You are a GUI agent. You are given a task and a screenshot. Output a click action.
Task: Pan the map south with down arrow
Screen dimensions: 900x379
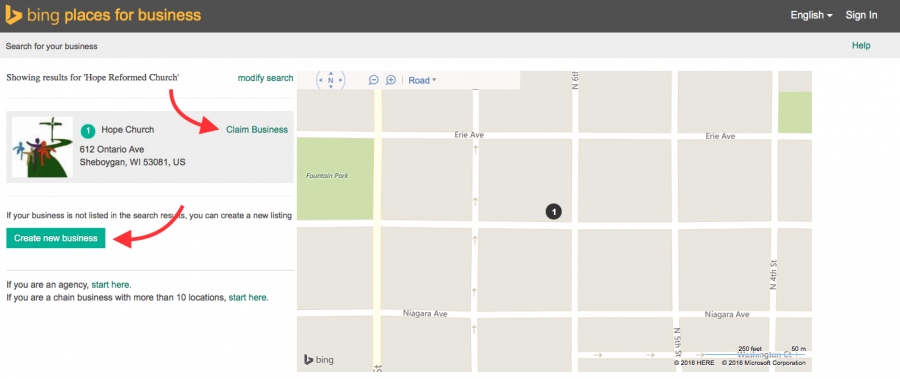coord(331,88)
